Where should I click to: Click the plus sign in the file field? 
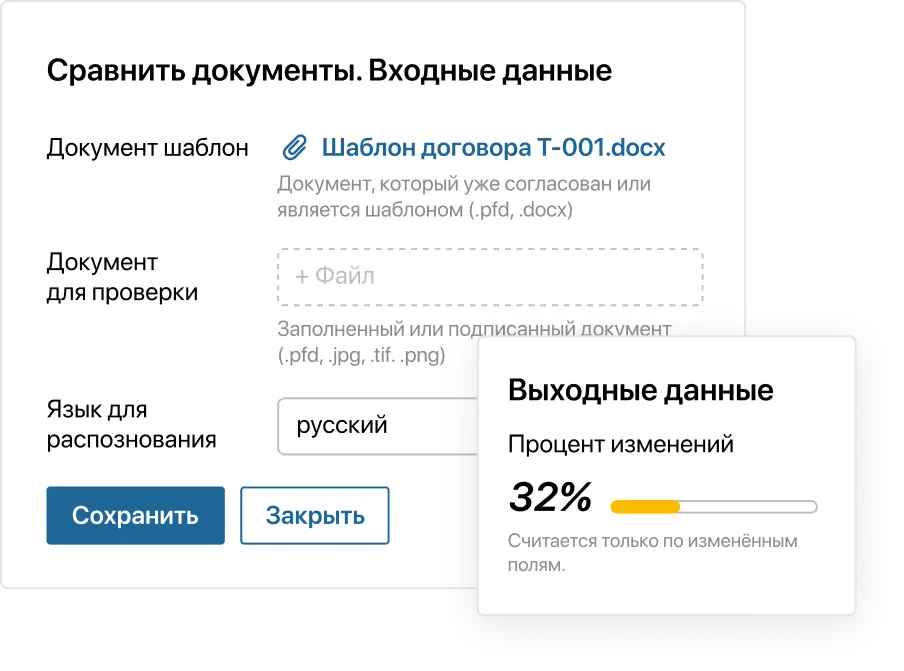click(x=302, y=276)
